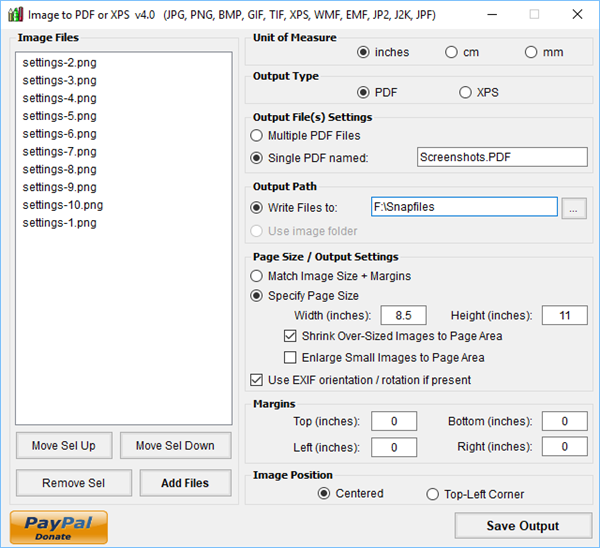Select settings-4.png in the file list
The height and width of the screenshot is (548, 600).
pyautogui.click(x=59, y=98)
